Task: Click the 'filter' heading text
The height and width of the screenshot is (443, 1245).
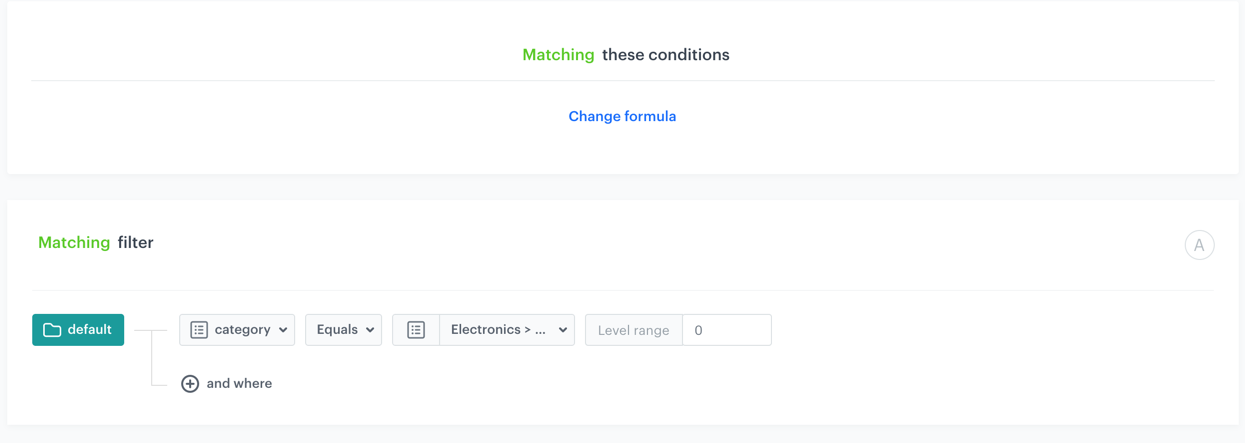Action: point(135,243)
